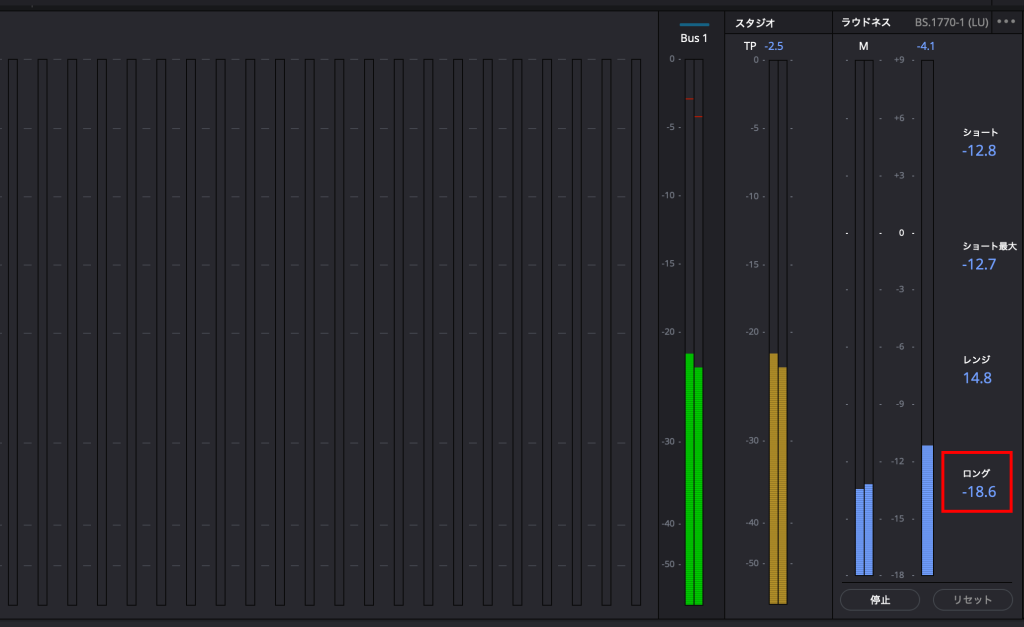1024x627 pixels.
Task: Click the ロング value -18.6
Action: click(979, 492)
